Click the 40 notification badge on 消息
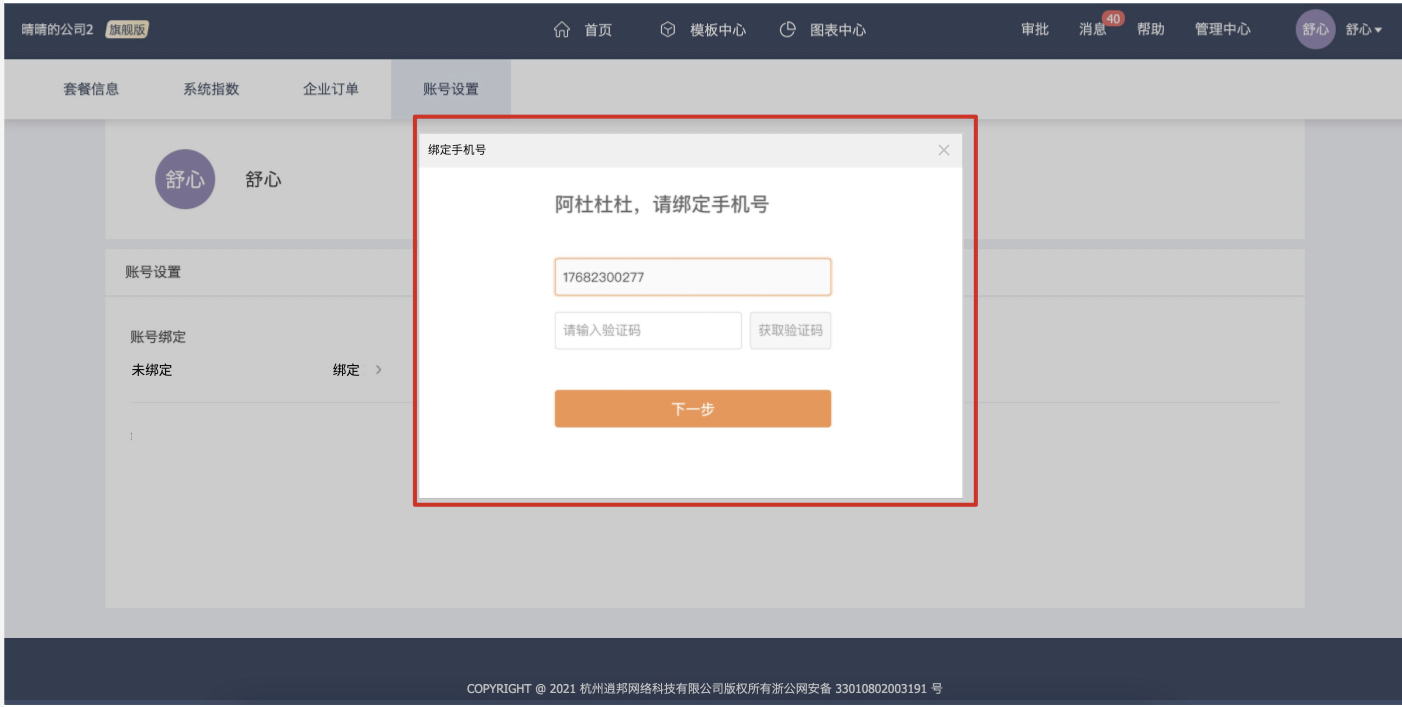Image resolution: width=1402 pixels, height=707 pixels. 1113,19
